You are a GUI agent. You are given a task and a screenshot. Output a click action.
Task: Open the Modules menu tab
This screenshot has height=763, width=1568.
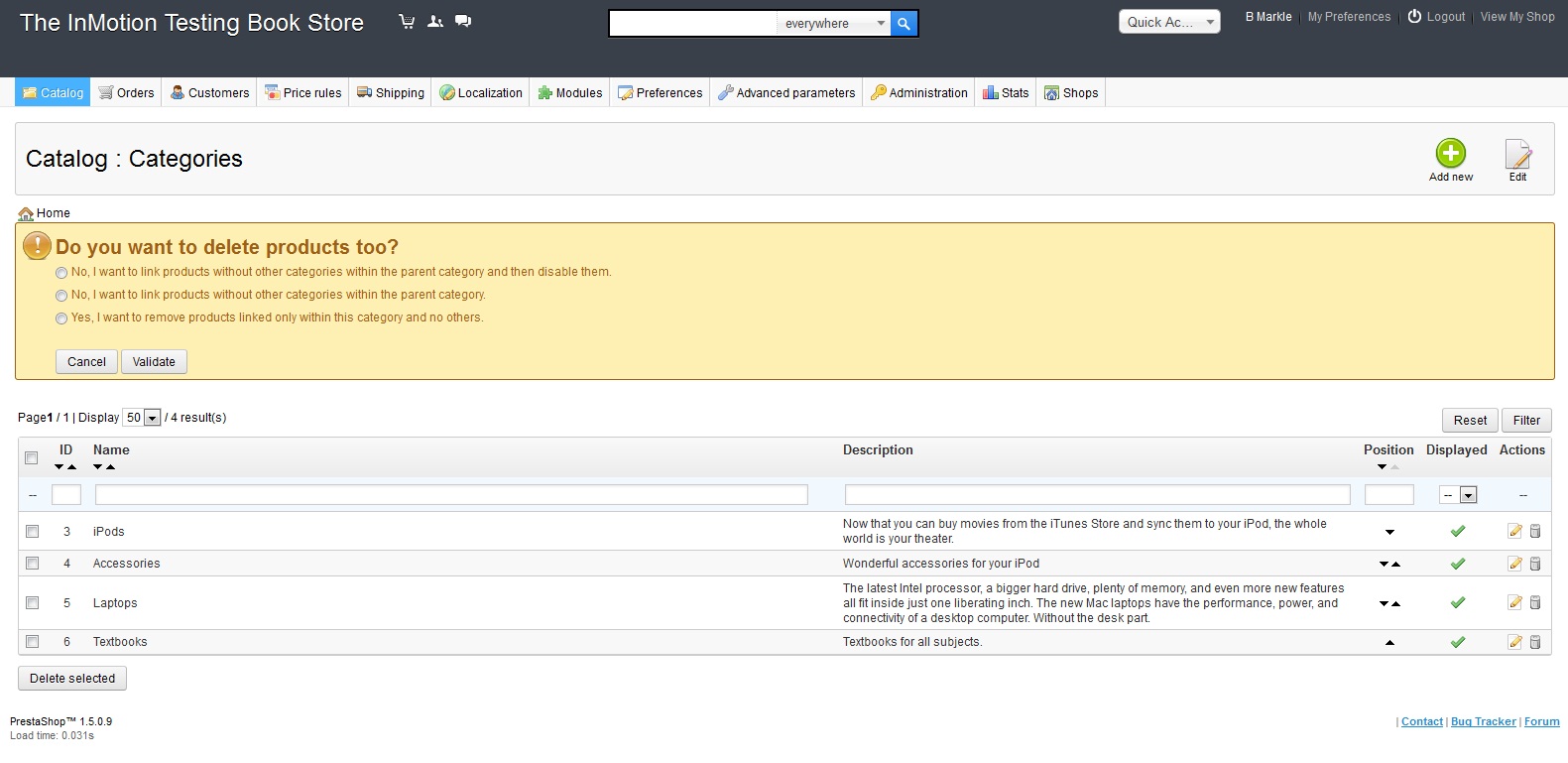click(x=569, y=92)
